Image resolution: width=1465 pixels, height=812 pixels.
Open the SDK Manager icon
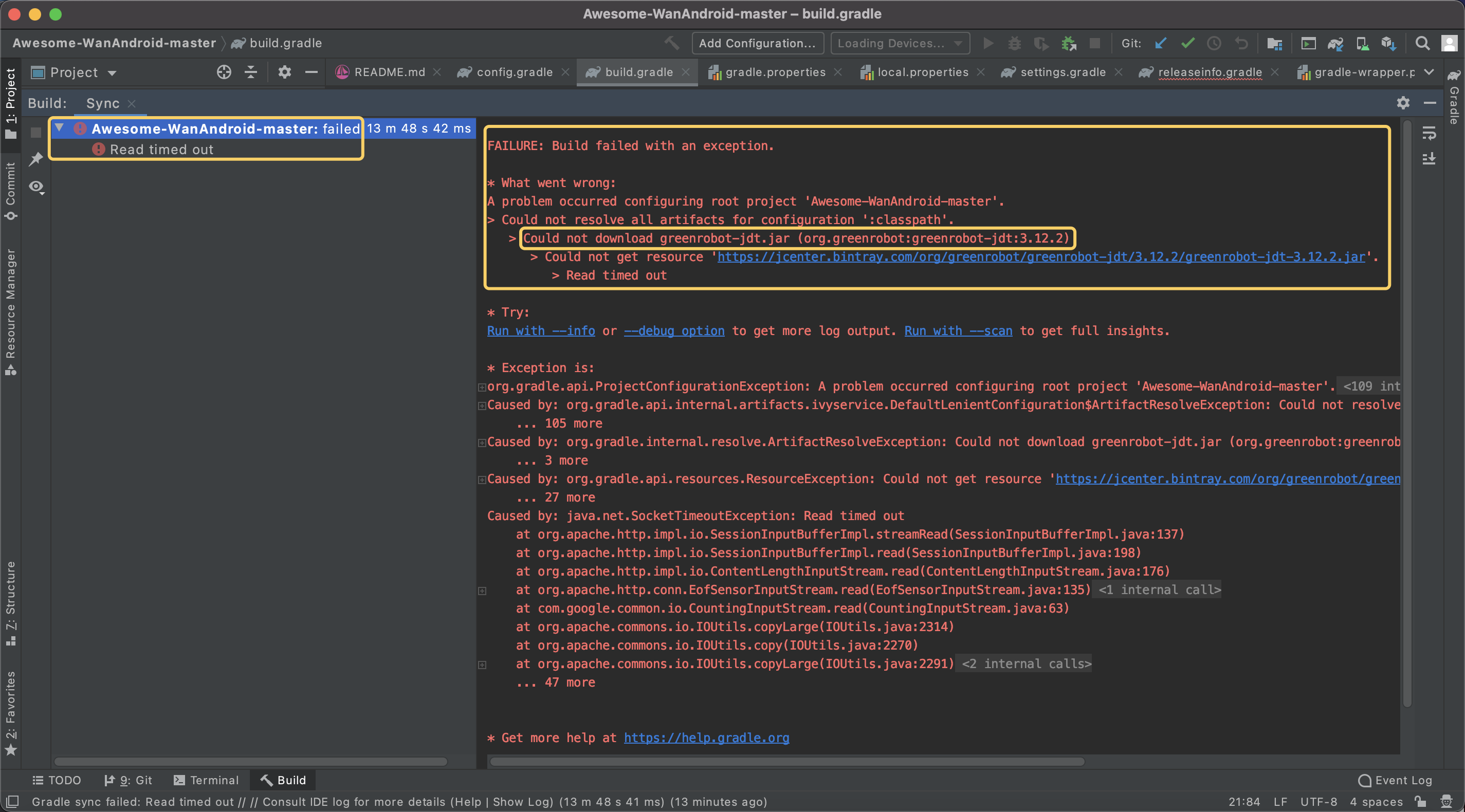coord(1389,43)
